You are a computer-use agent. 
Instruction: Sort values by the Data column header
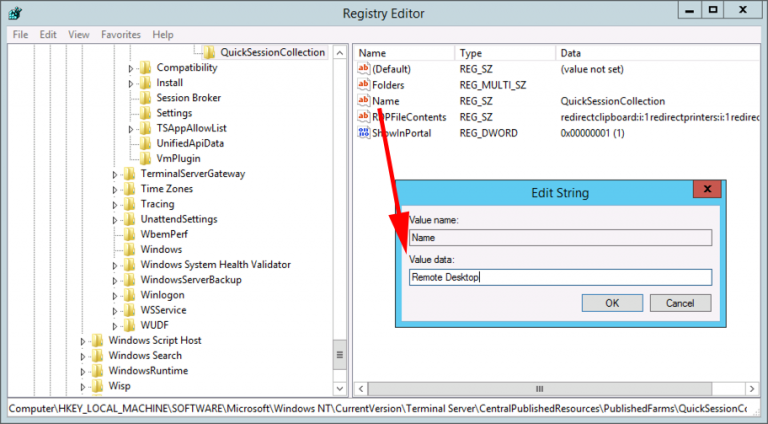[658, 53]
